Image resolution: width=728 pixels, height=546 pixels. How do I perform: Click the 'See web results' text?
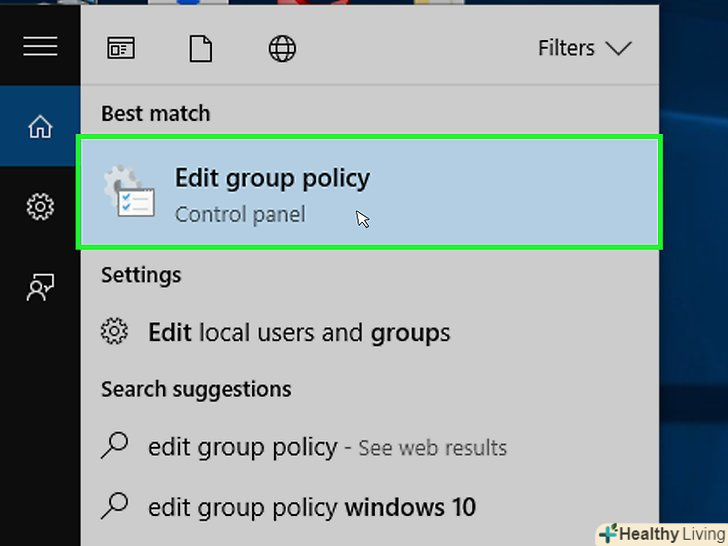432,448
